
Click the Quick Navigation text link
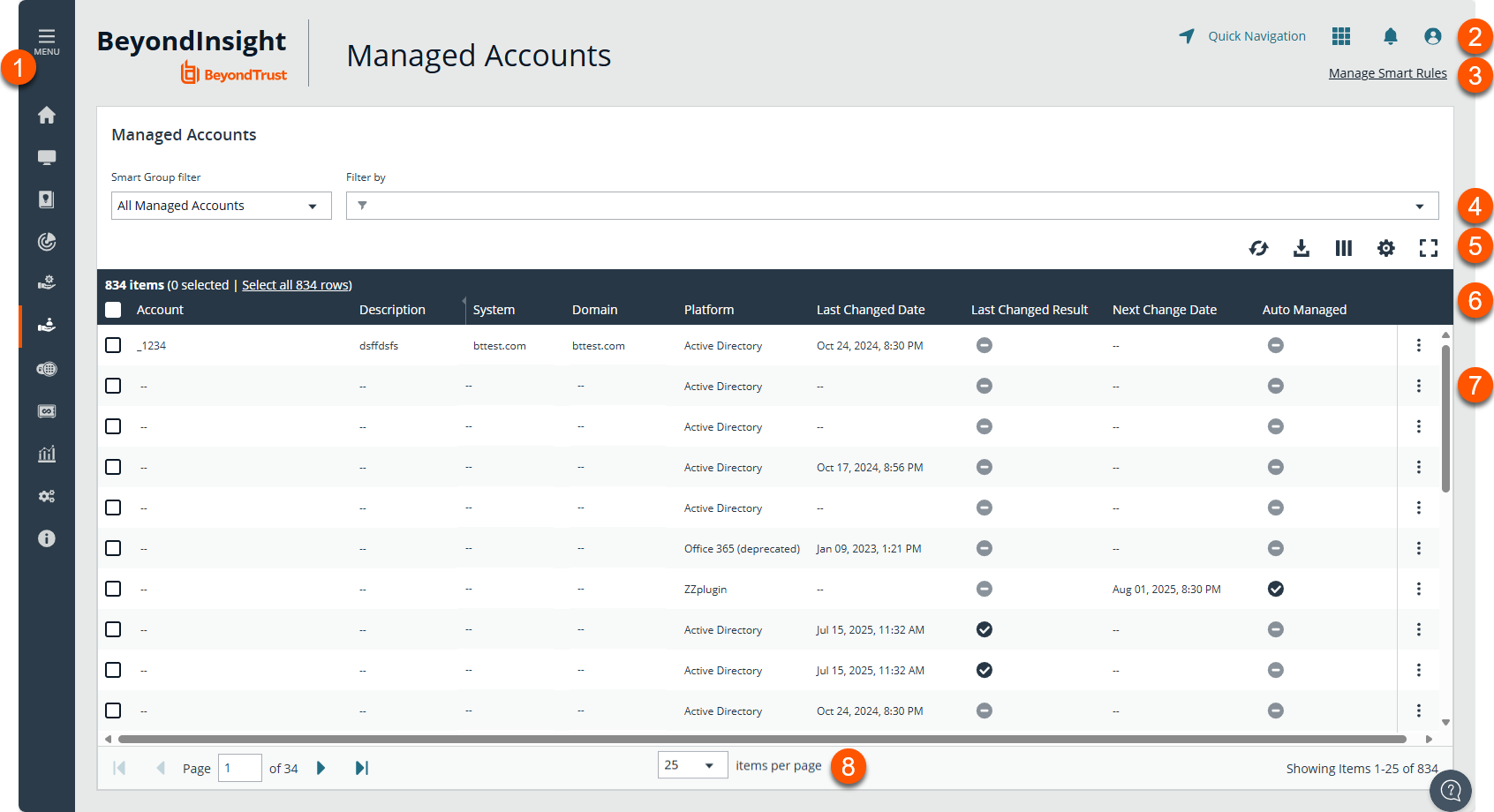1256,36
